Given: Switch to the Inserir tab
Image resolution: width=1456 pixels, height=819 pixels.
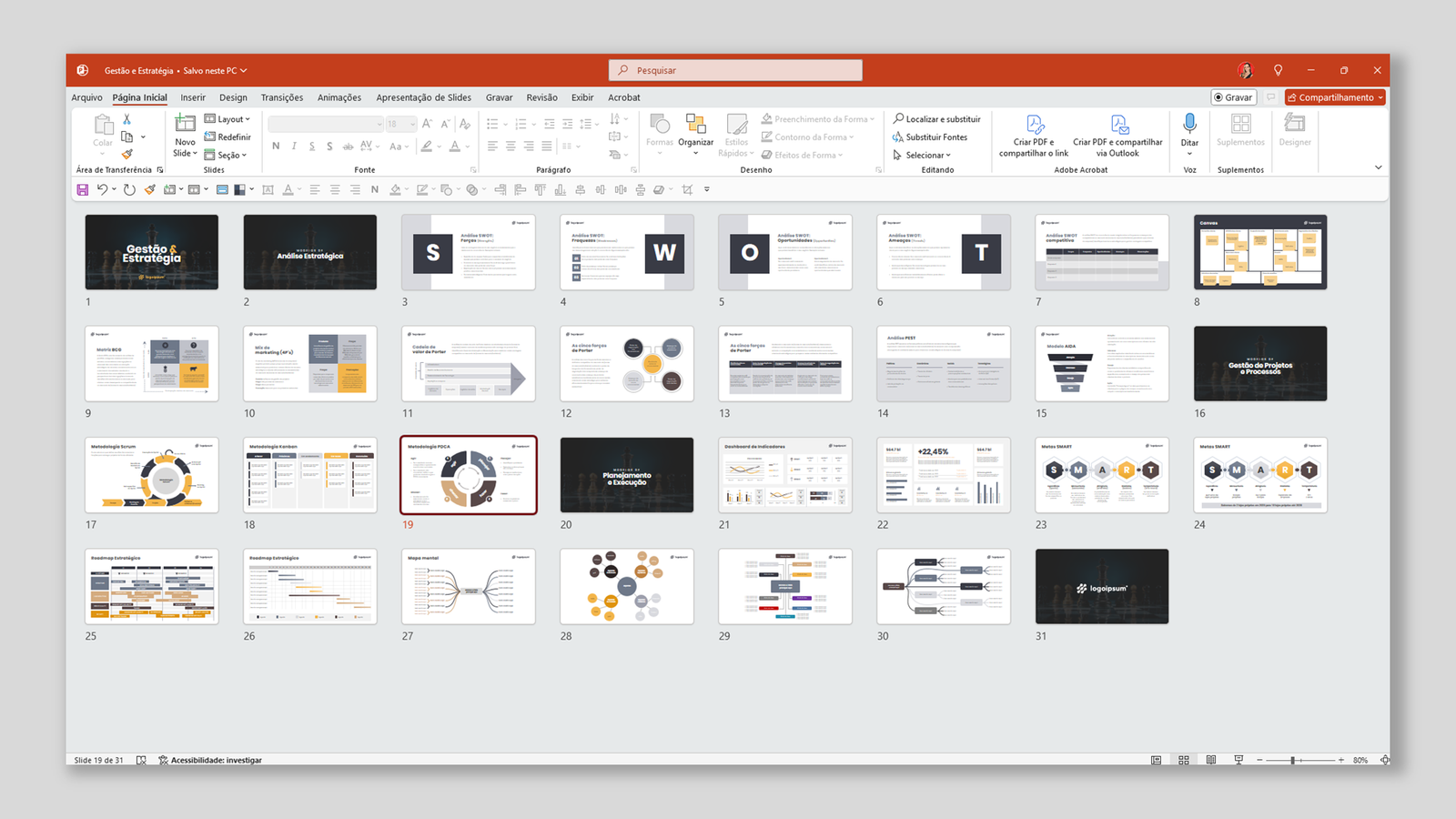Looking at the screenshot, I should (x=193, y=97).
